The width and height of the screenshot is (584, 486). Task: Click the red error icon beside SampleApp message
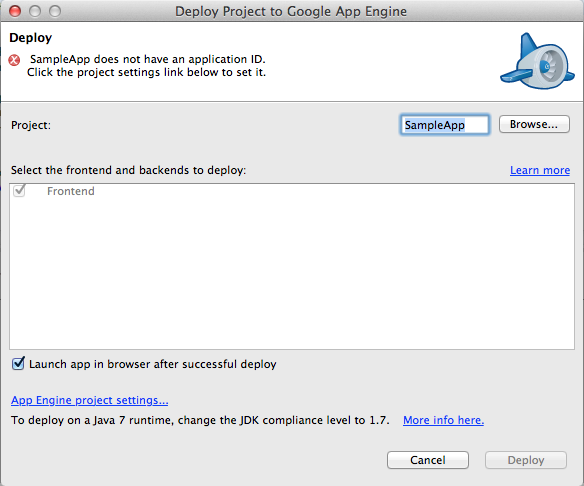(x=15, y=60)
